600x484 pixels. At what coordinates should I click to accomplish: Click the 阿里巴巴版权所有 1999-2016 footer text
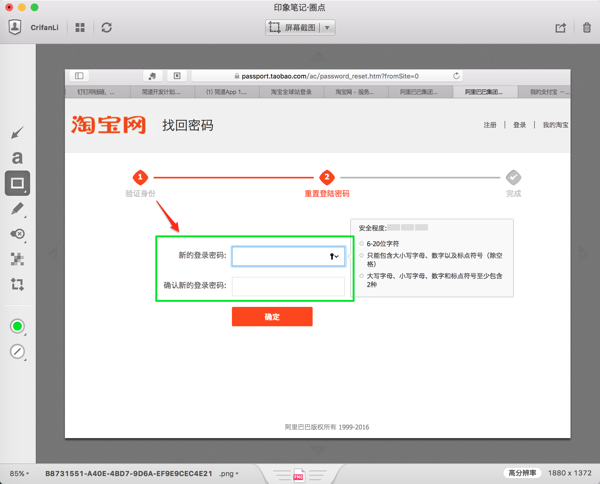click(327, 427)
